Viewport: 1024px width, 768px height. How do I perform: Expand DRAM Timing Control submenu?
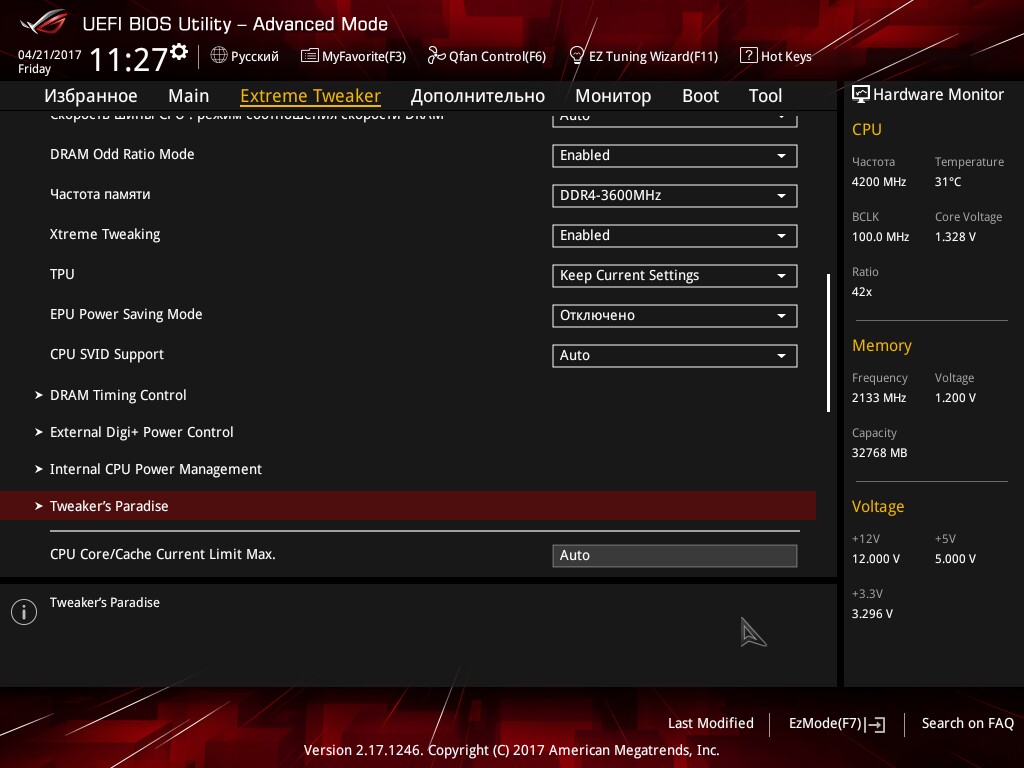click(118, 395)
